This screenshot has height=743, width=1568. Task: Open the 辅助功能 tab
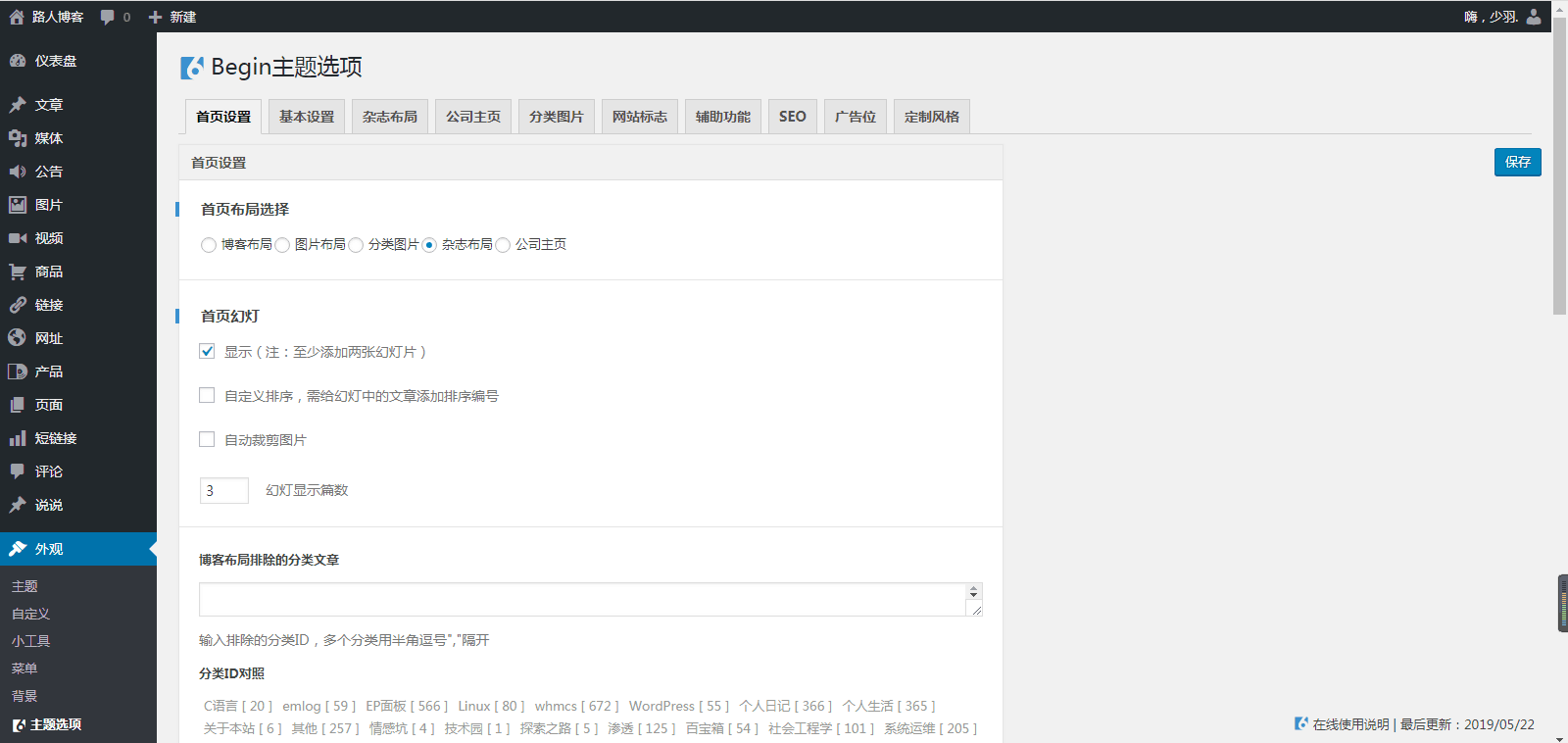pyautogui.click(x=723, y=117)
